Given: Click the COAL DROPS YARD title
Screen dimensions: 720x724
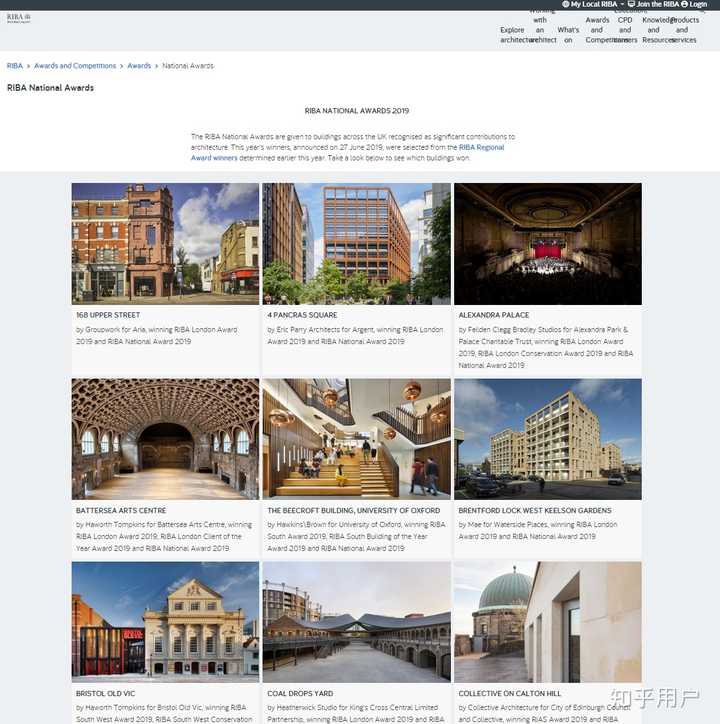Looking at the screenshot, I should [300, 693].
